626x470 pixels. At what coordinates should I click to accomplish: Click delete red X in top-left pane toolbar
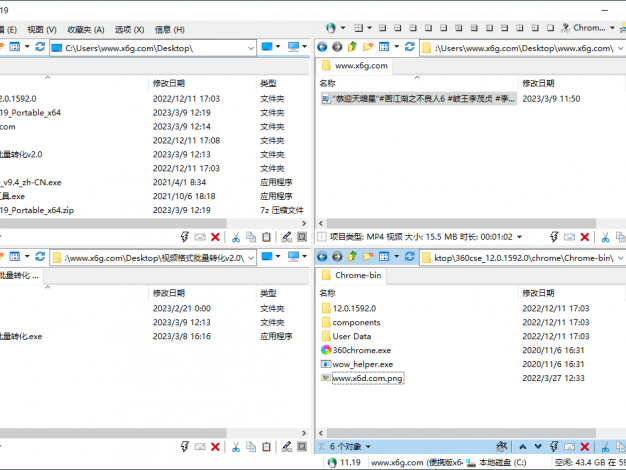pos(215,237)
